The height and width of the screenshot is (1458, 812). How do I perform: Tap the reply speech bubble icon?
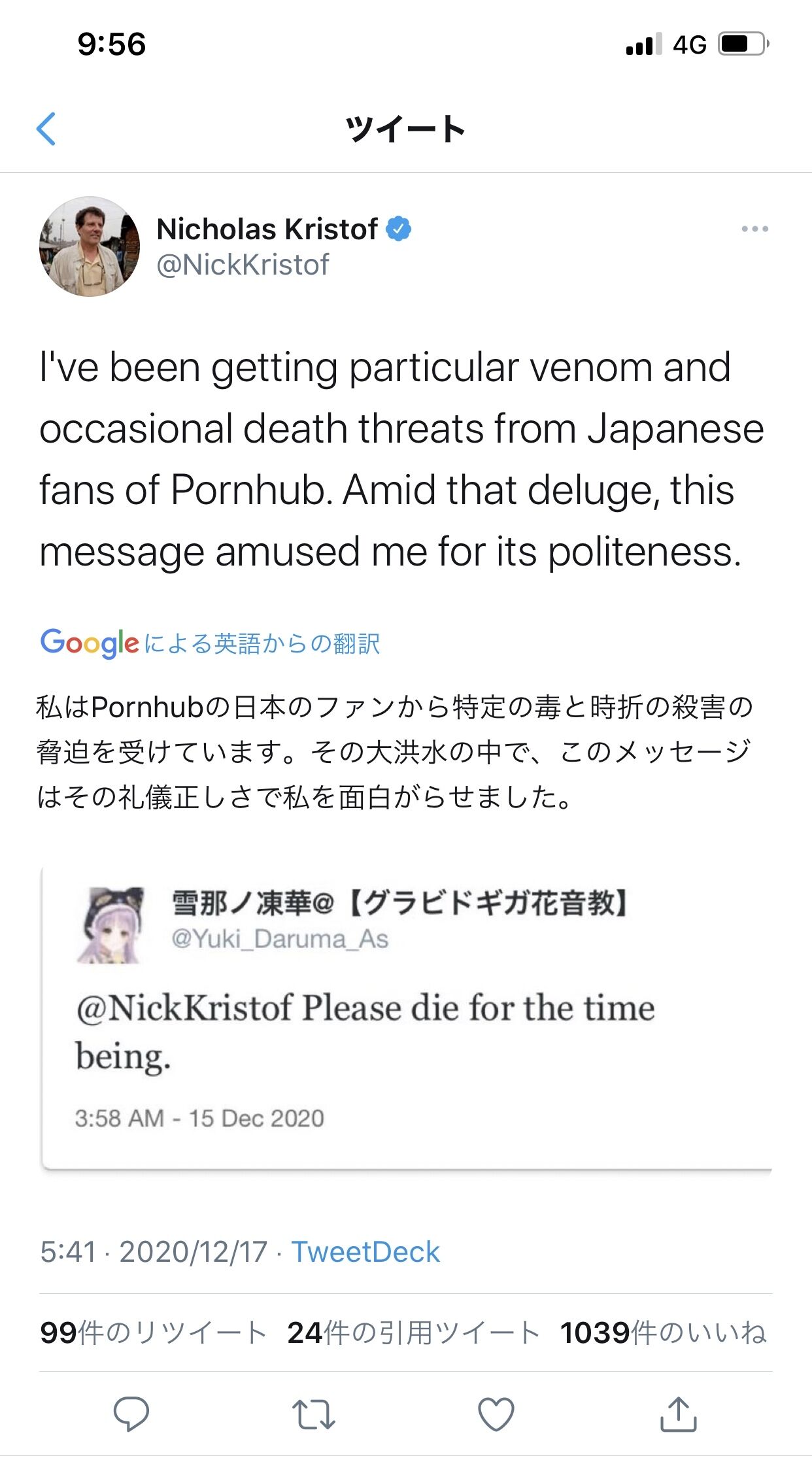click(x=131, y=1414)
